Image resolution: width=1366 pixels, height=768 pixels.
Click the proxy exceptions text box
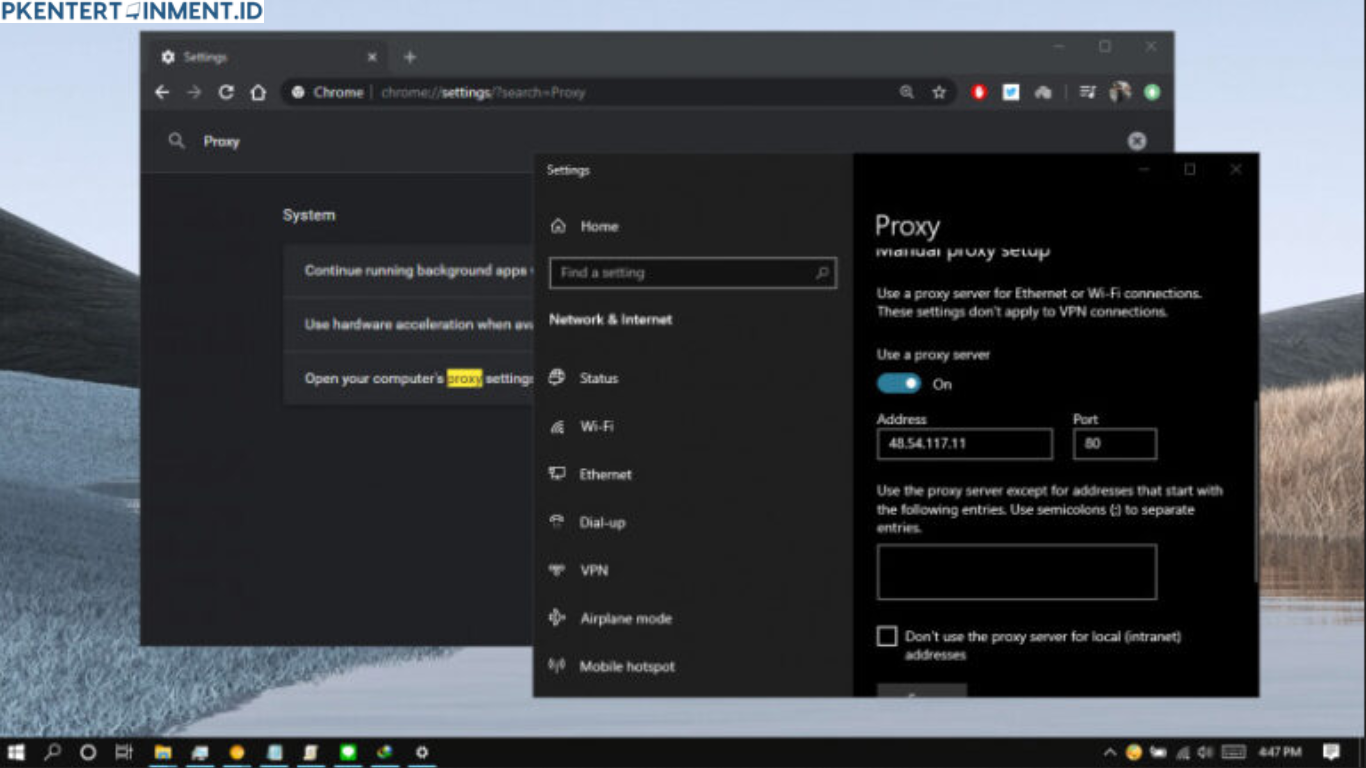pyautogui.click(x=1017, y=572)
